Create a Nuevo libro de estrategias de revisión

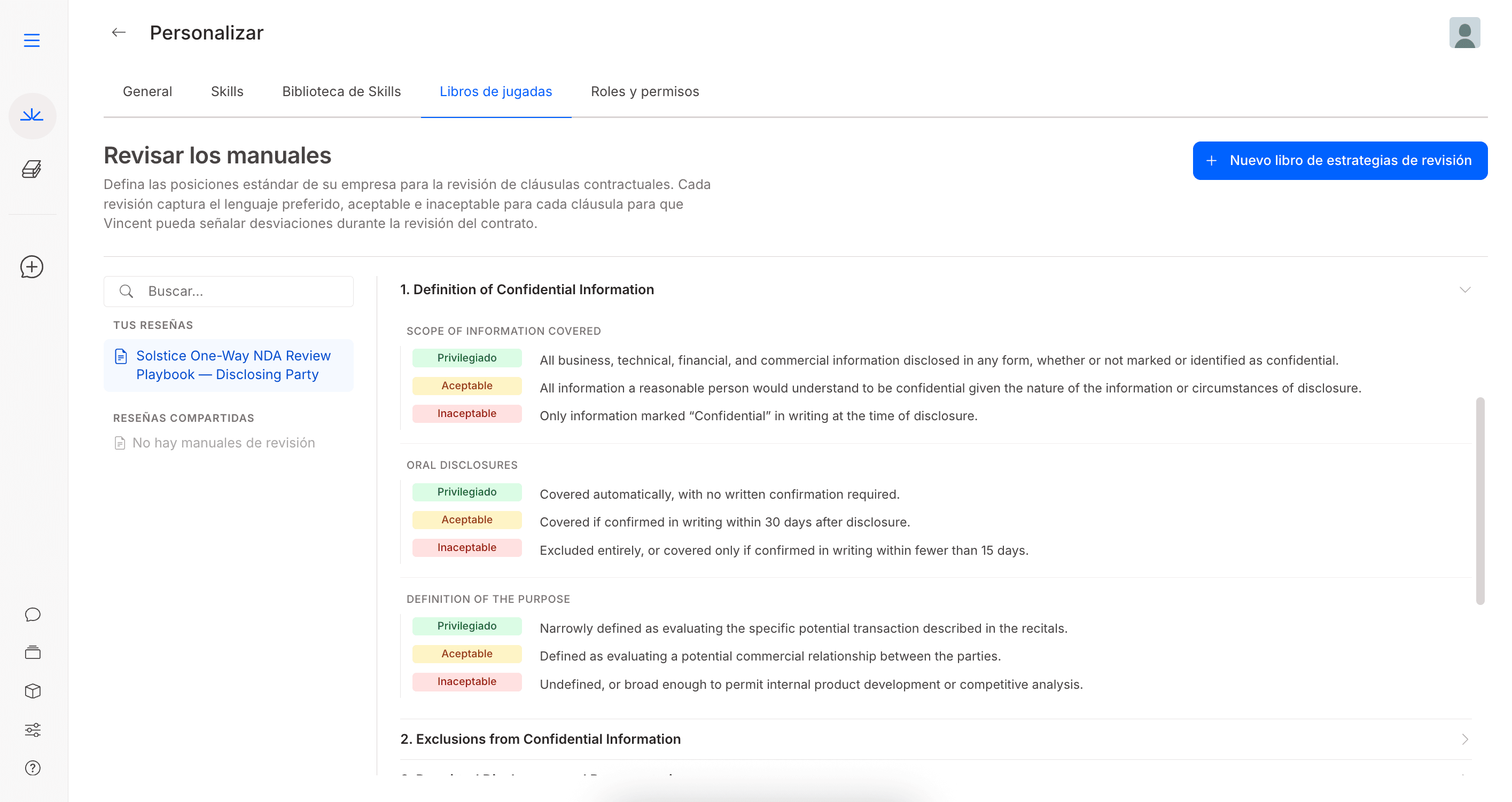point(1340,160)
